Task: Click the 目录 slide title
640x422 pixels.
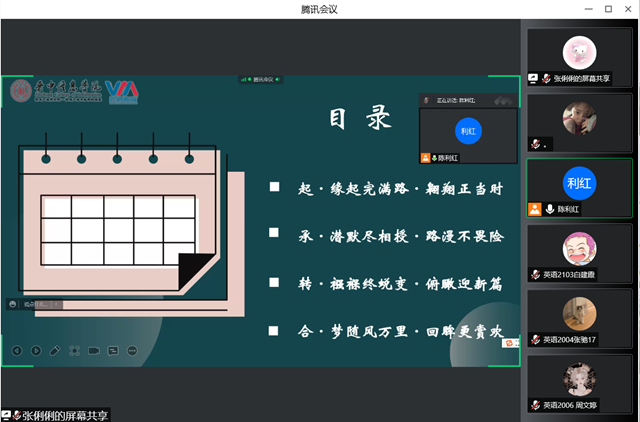Action: tap(360, 119)
